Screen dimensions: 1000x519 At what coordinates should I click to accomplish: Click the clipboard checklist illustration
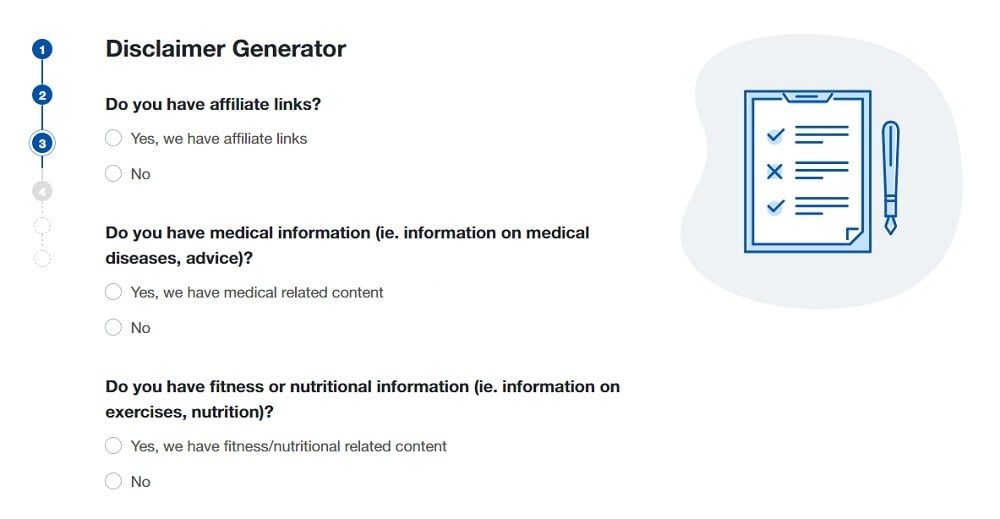click(807, 171)
